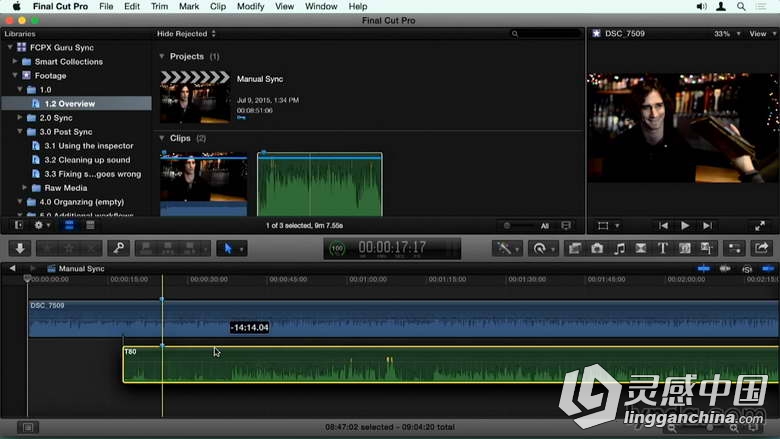
Task: Open the Mark menu
Action: click(189, 6)
